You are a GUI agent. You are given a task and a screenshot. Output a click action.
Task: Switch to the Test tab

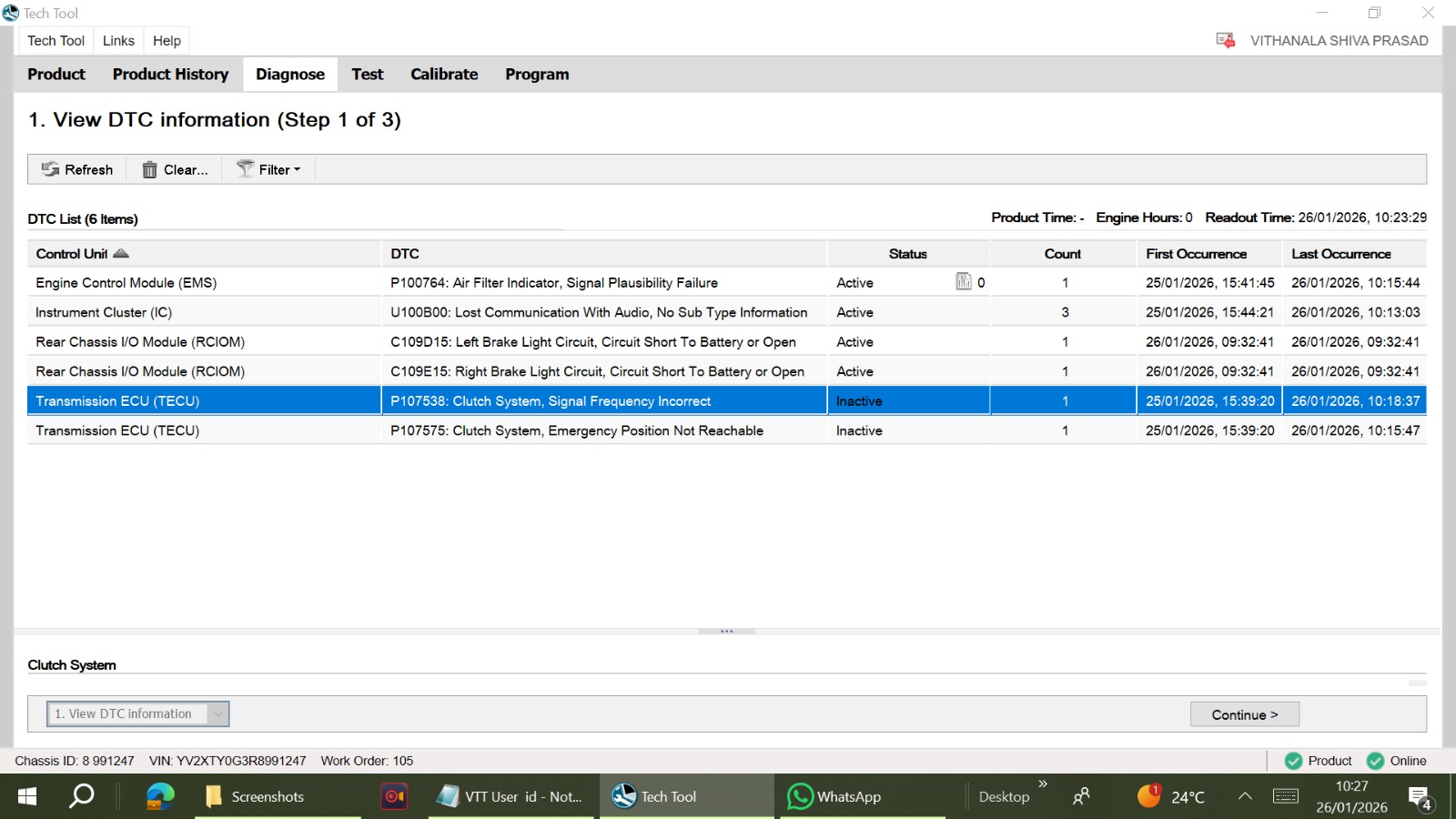coord(368,75)
